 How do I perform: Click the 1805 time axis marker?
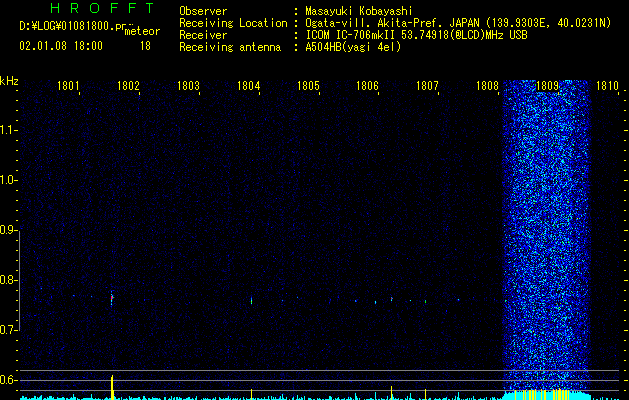[x=308, y=86]
